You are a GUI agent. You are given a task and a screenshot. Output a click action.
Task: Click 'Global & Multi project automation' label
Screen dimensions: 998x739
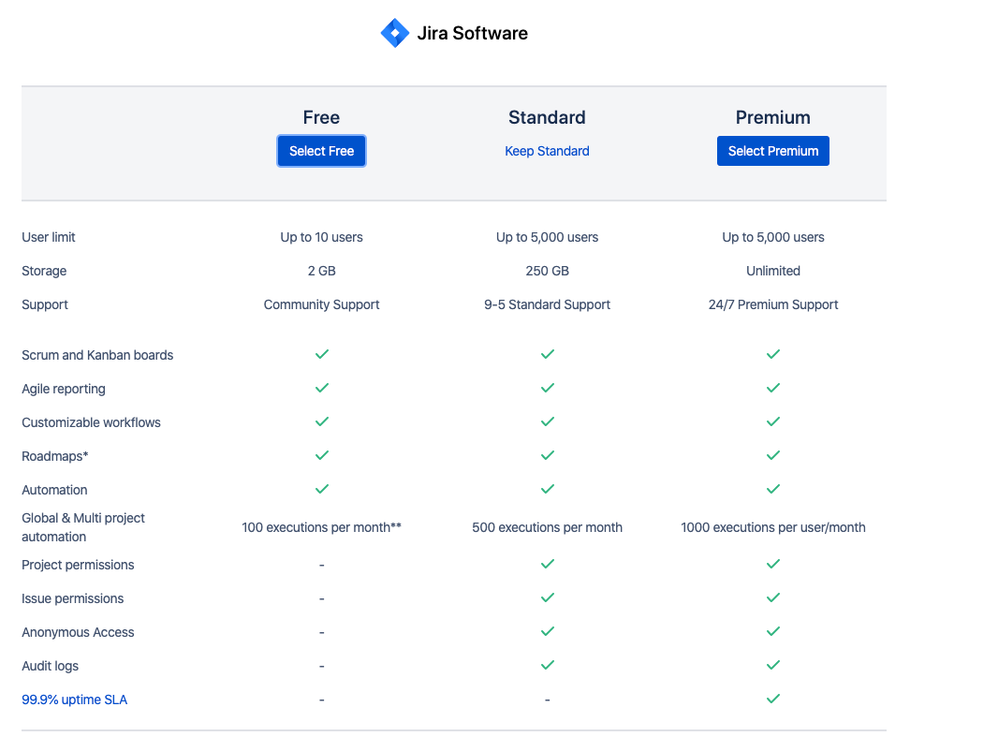point(83,528)
